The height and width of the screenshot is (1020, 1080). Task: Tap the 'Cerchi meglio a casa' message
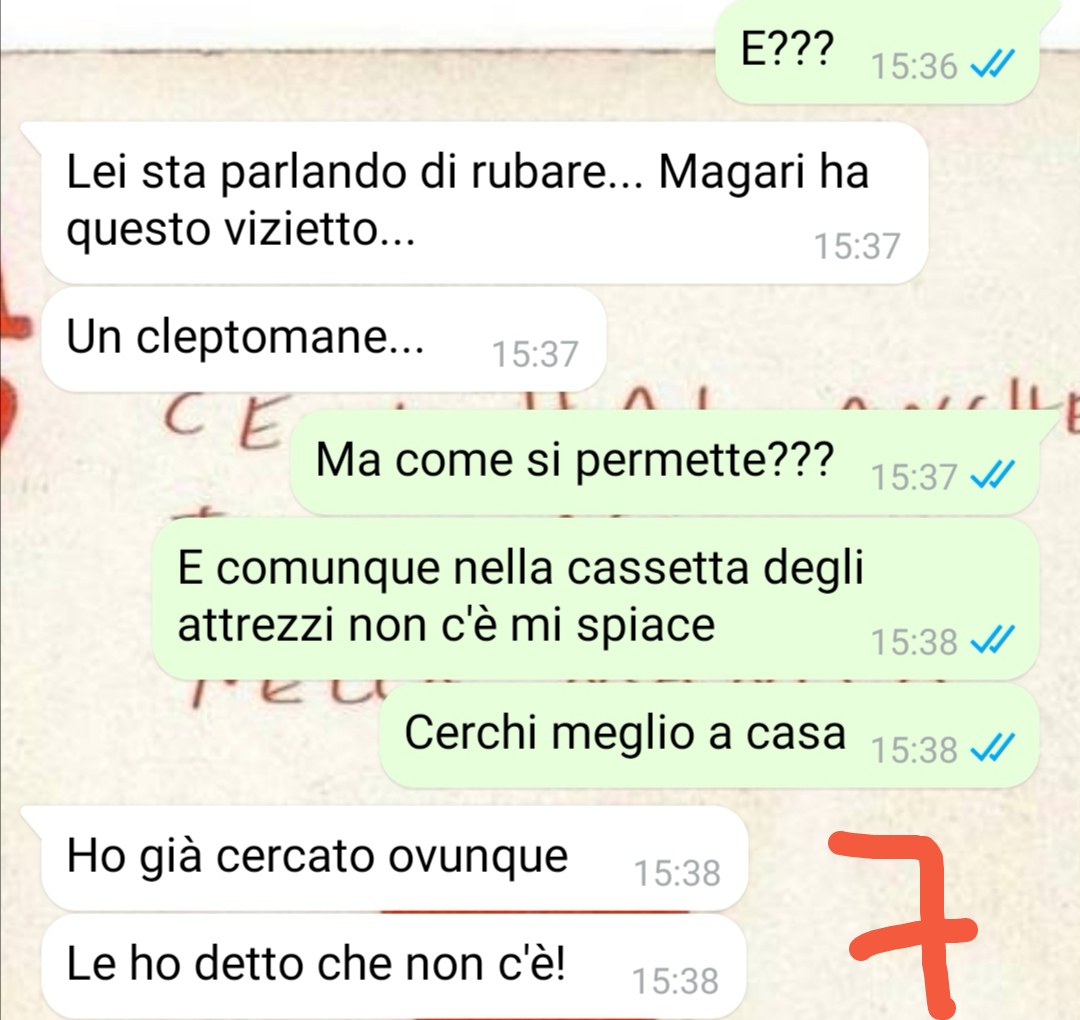[709, 735]
